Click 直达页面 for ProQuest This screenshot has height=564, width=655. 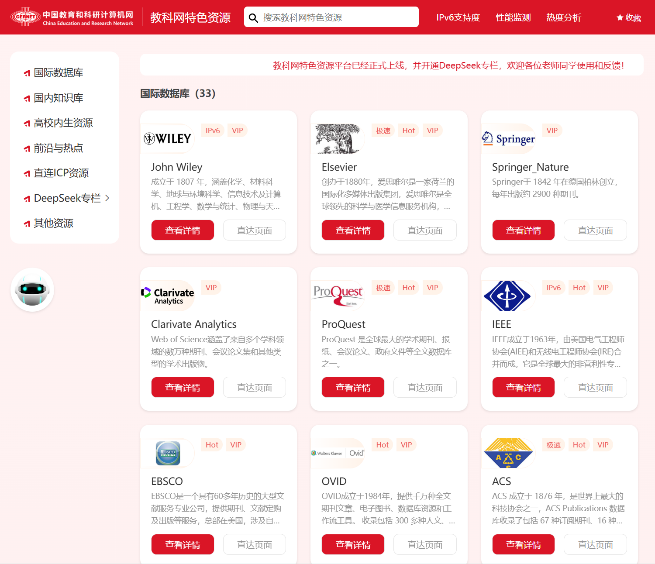(425, 387)
